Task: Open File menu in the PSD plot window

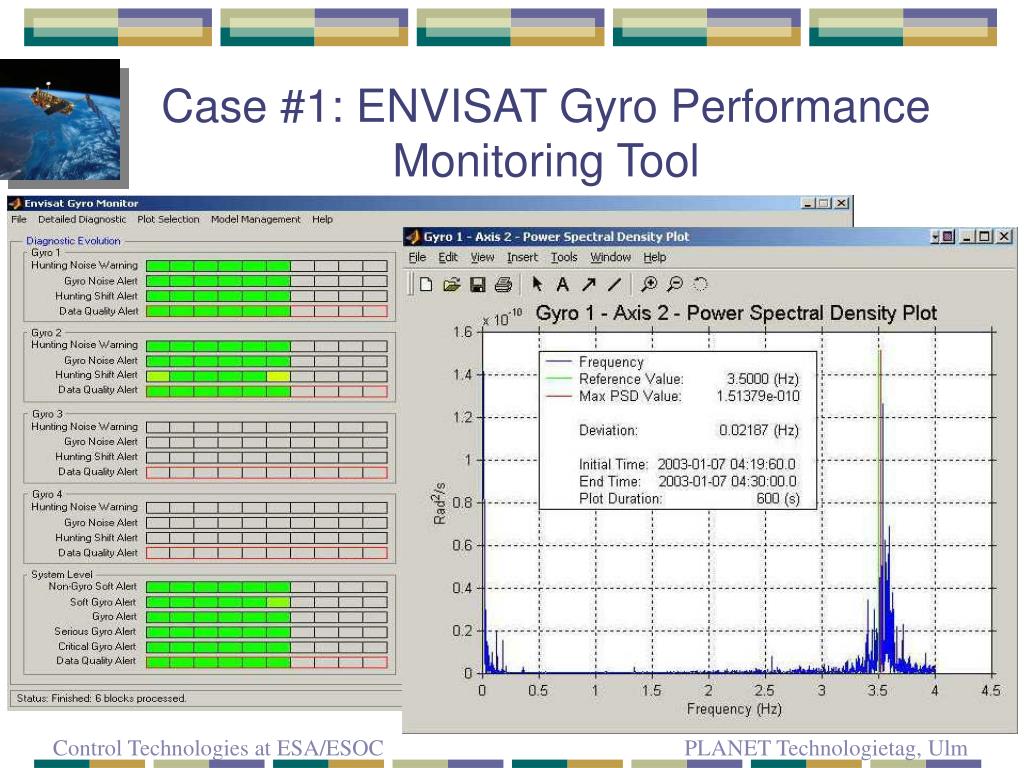Action: [417, 257]
